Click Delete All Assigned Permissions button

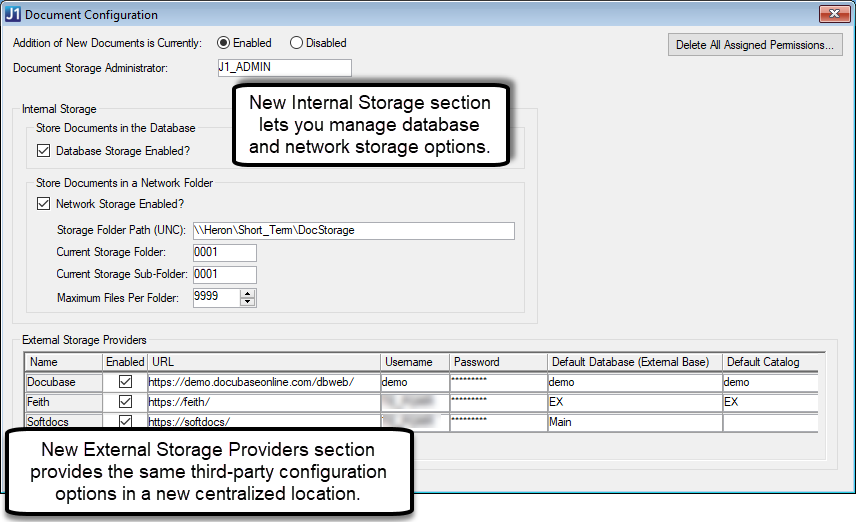click(755, 45)
